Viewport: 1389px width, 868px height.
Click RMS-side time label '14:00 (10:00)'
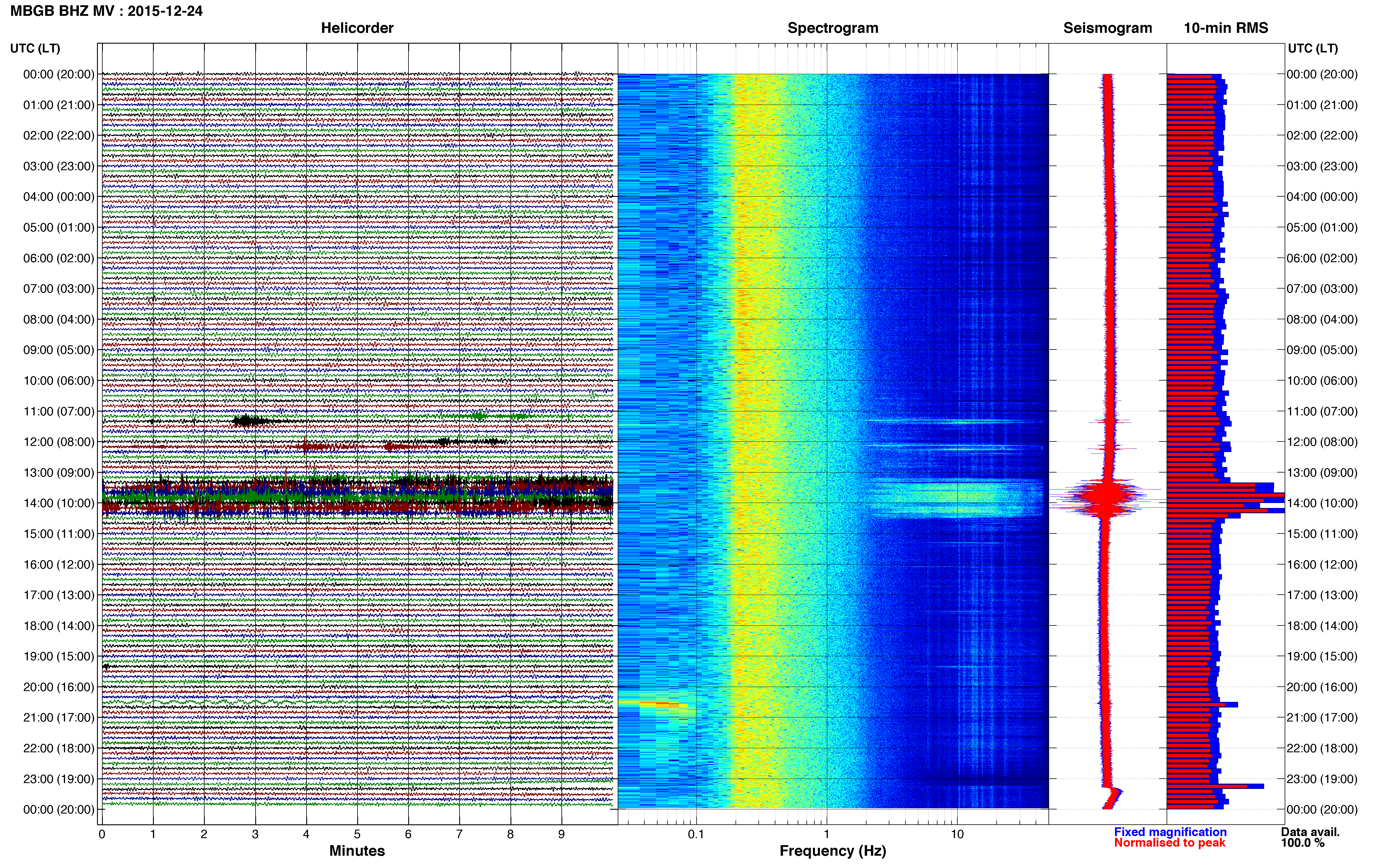click(1322, 504)
